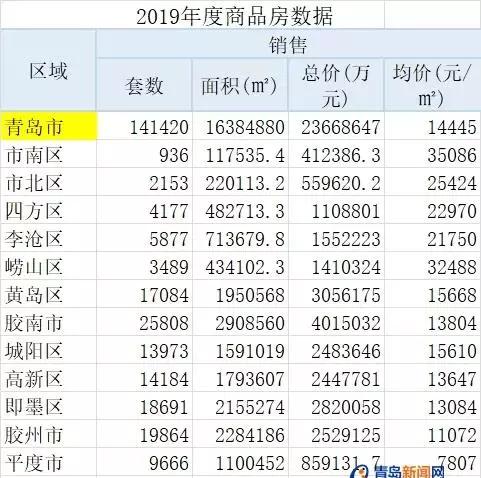Select the 套数 column header

point(144,86)
